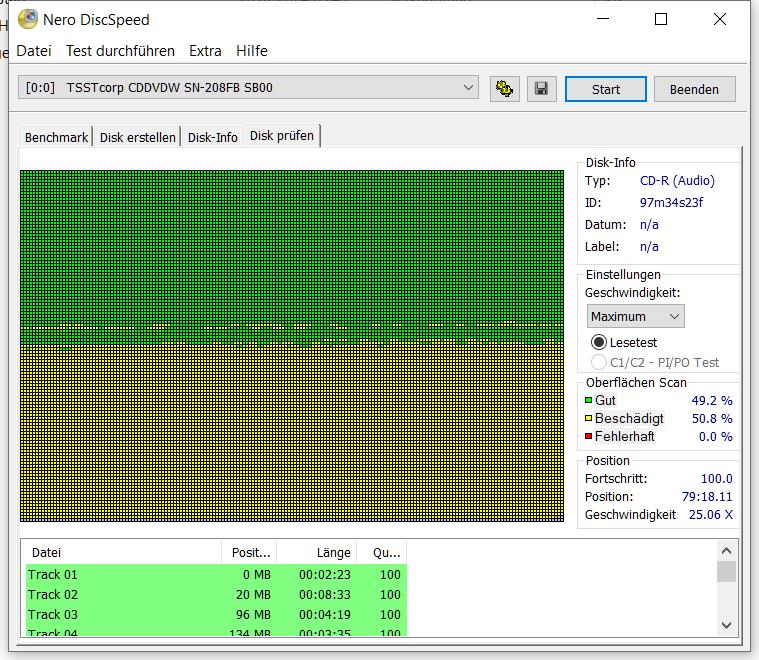Open the Datei menu
The width and height of the screenshot is (759, 660).
pos(34,51)
